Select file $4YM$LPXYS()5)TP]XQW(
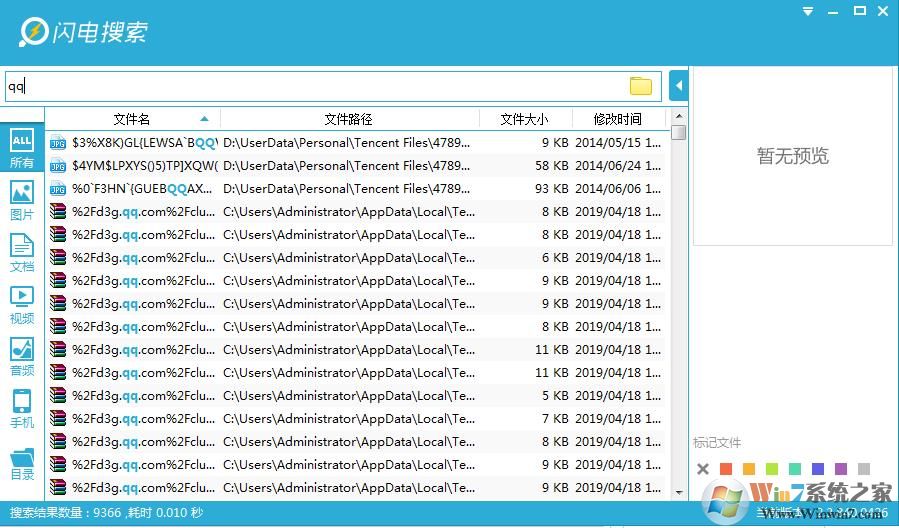Screen dimensions: 899x528 tap(144, 166)
